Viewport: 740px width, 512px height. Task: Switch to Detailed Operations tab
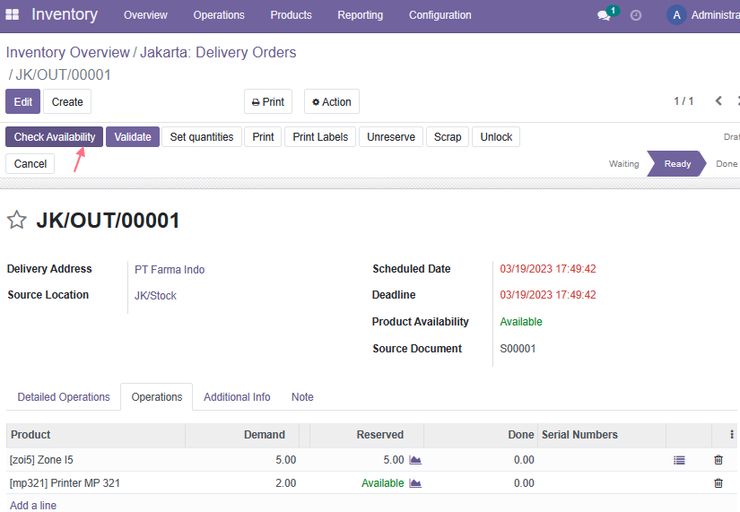coord(64,397)
